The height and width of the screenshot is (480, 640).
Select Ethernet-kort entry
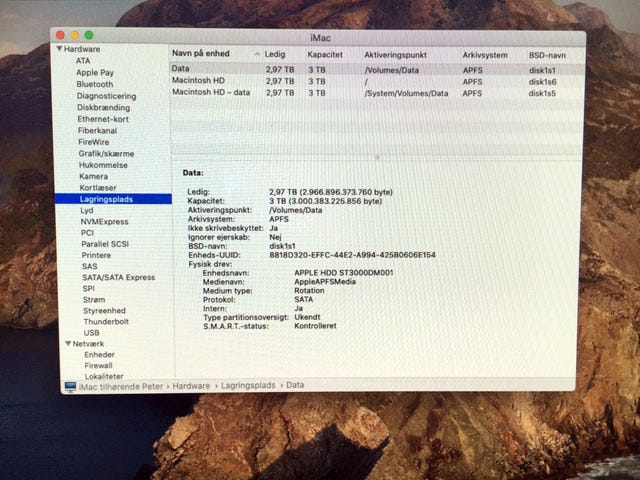pos(103,119)
